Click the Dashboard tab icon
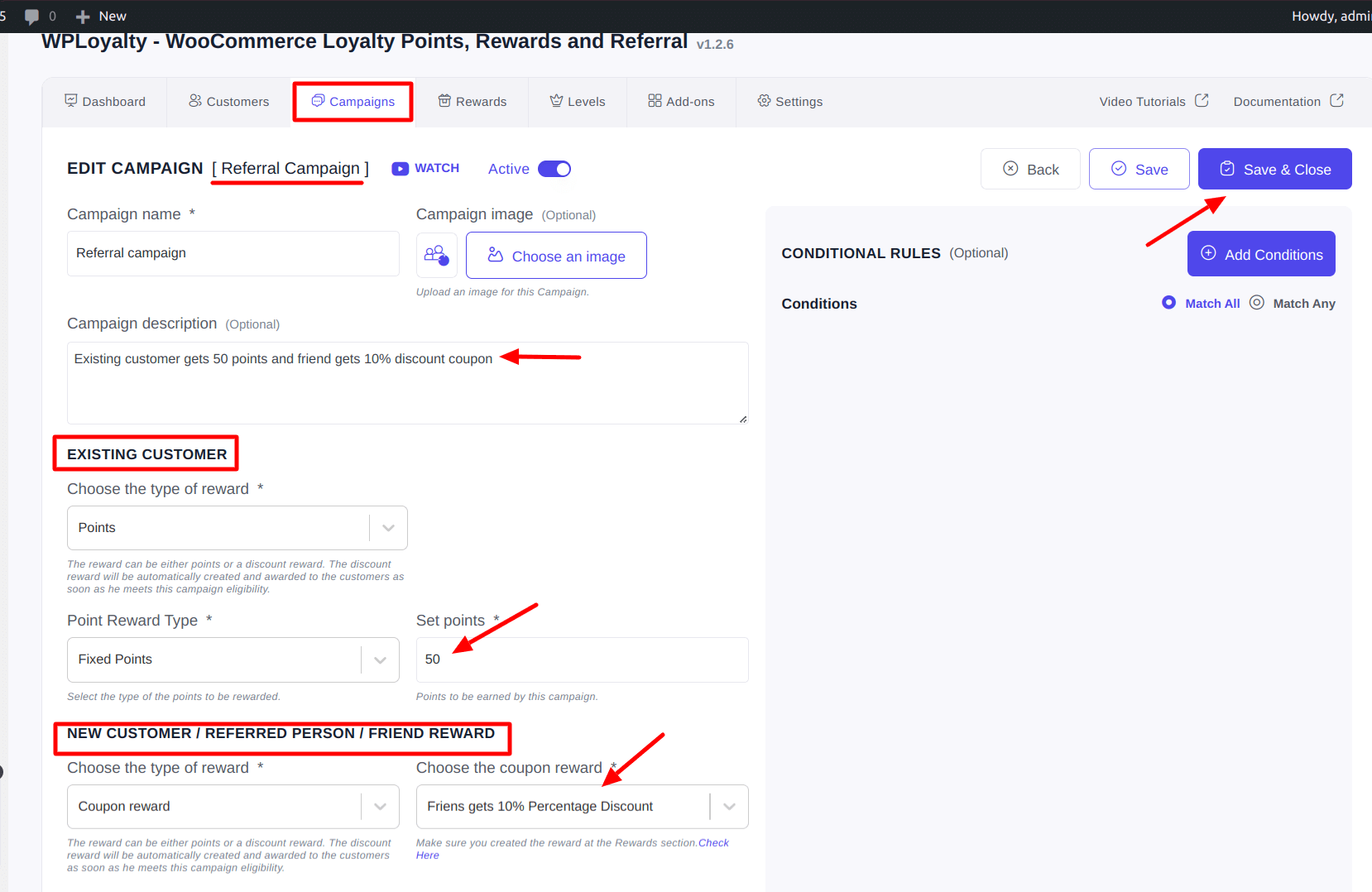This screenshot has width=1372, height=892. (71, 100)
